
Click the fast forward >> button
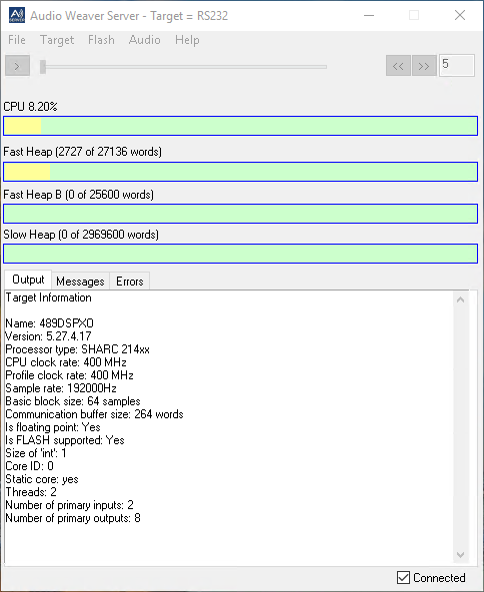click(x=424, y=66)
